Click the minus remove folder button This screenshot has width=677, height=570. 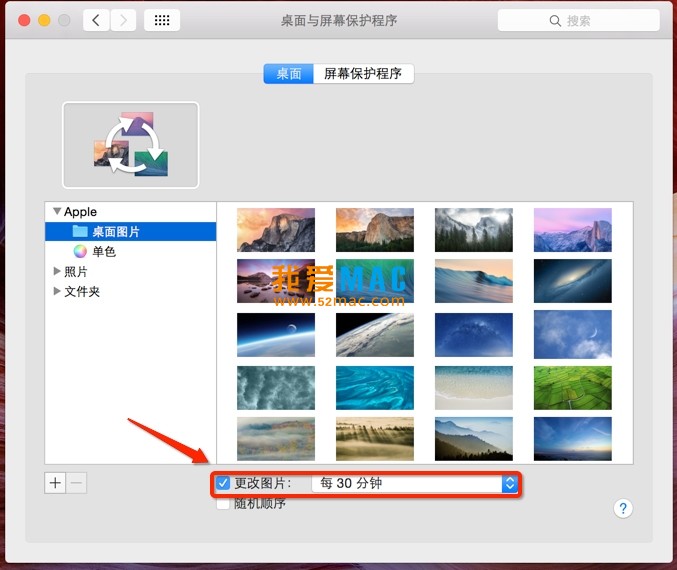[x=76, y=483]
